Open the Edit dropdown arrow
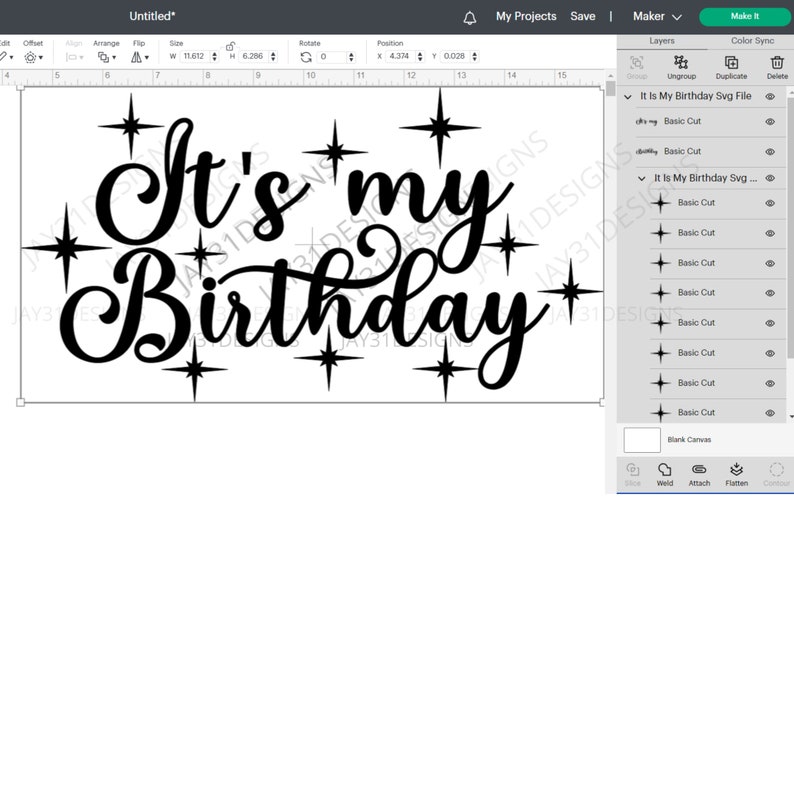794x794 pixels. coord(11,58)
